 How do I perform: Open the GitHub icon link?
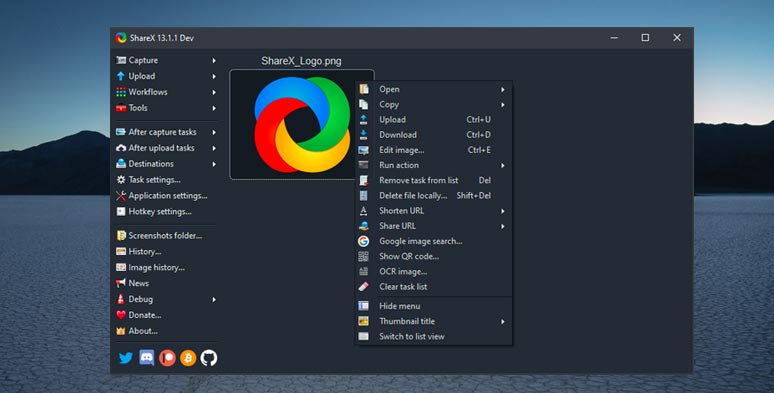pos(209,358)
